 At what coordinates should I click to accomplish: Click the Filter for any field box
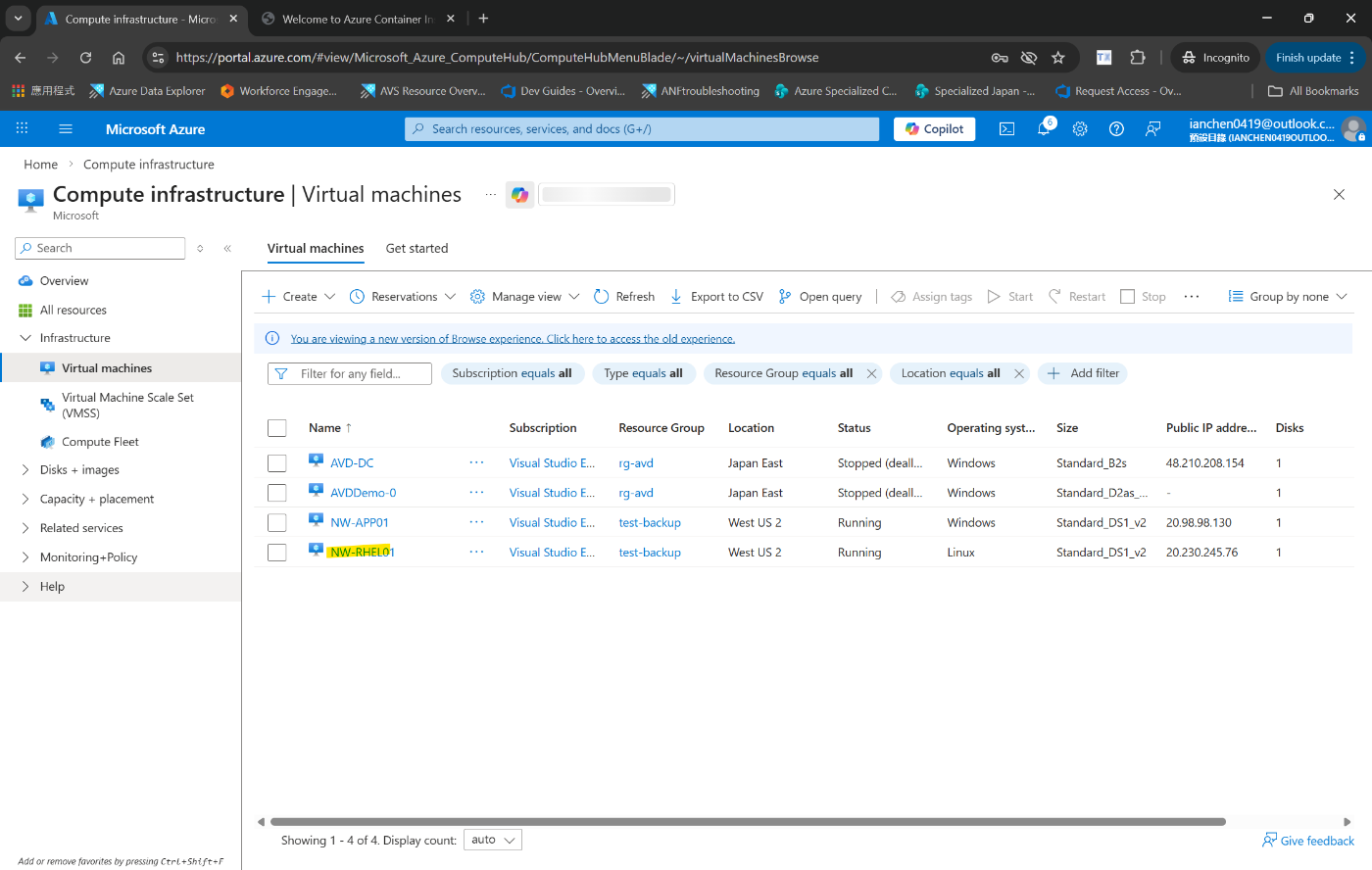pyautogui.click(x=350, y=373)
